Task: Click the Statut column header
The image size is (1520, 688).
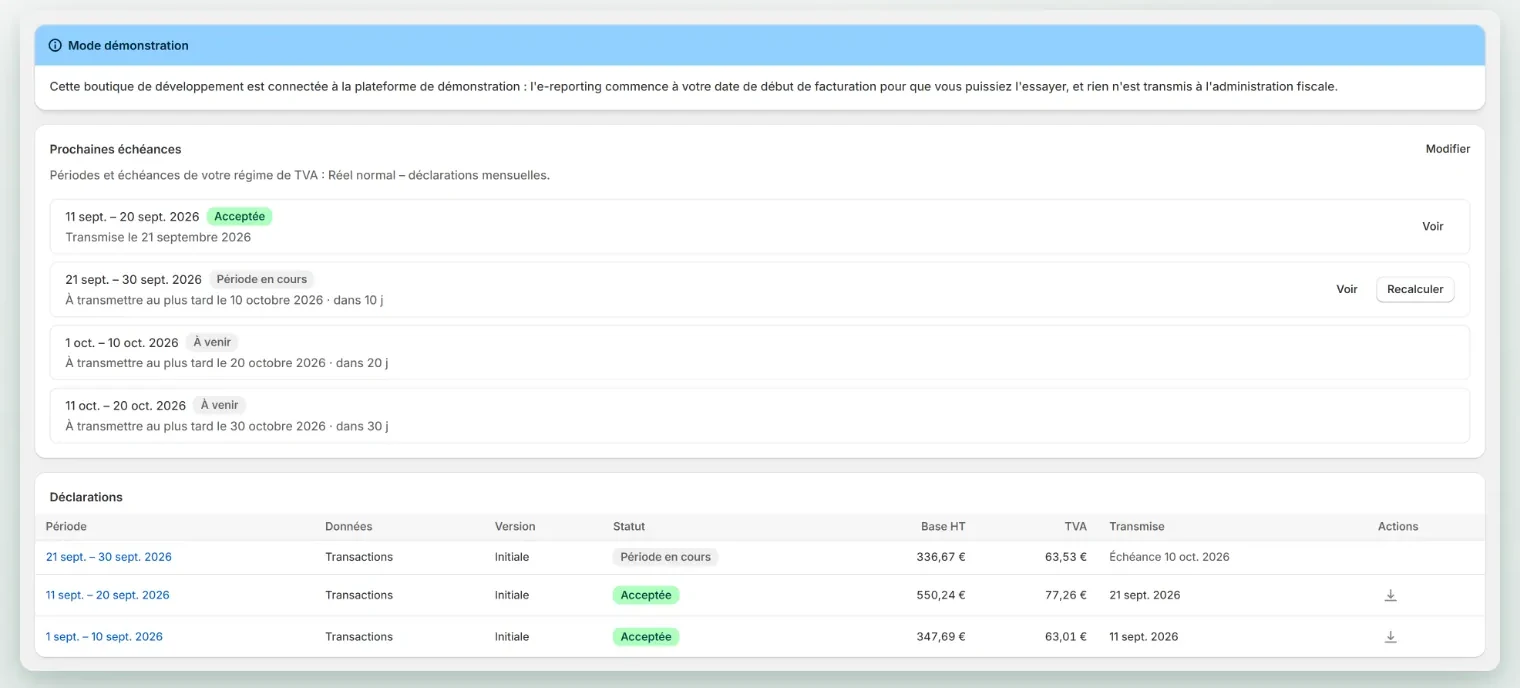Action: (629, 526)
